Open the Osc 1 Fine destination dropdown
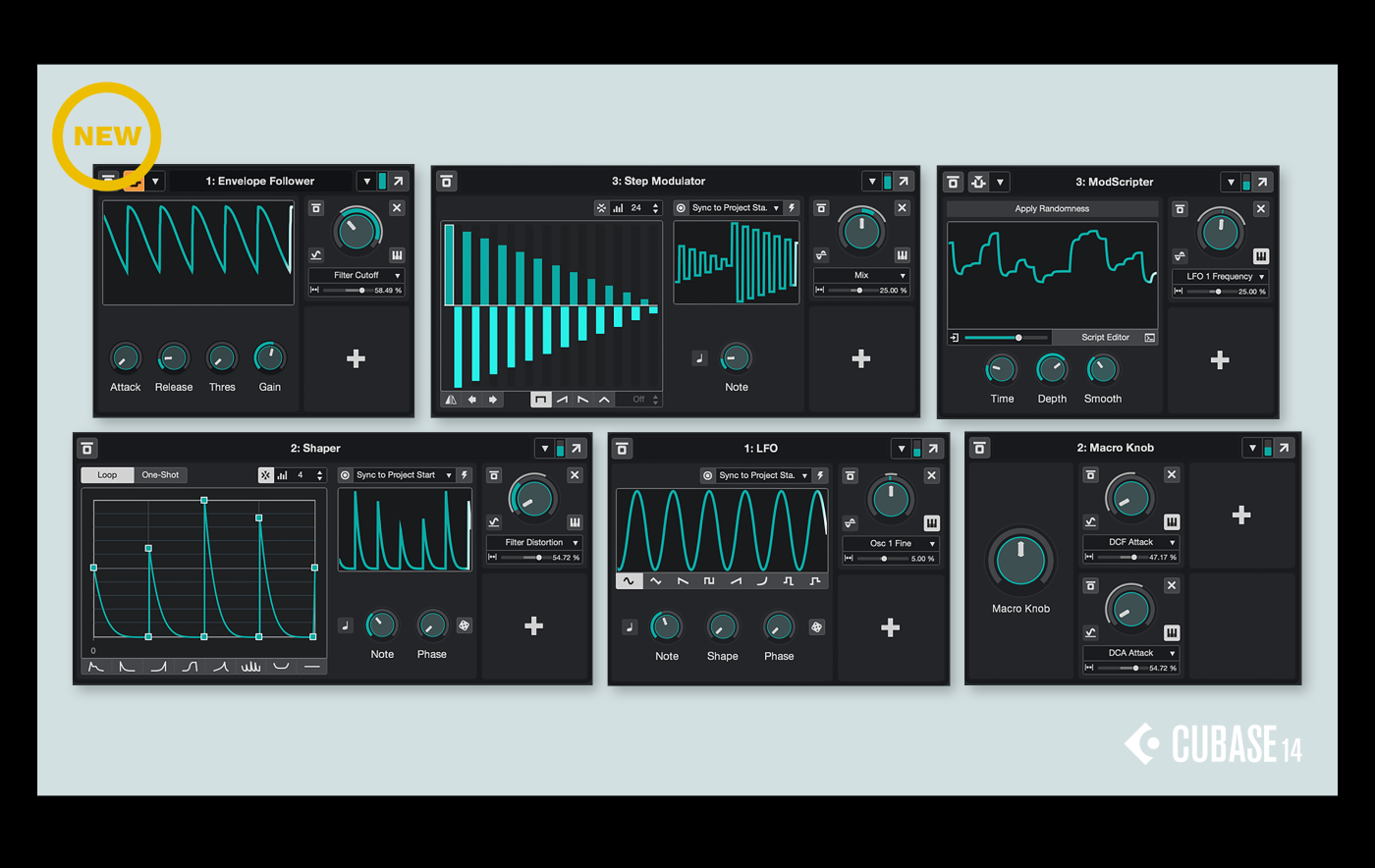This screenshot has height=868, width=1375. [891, 544]
